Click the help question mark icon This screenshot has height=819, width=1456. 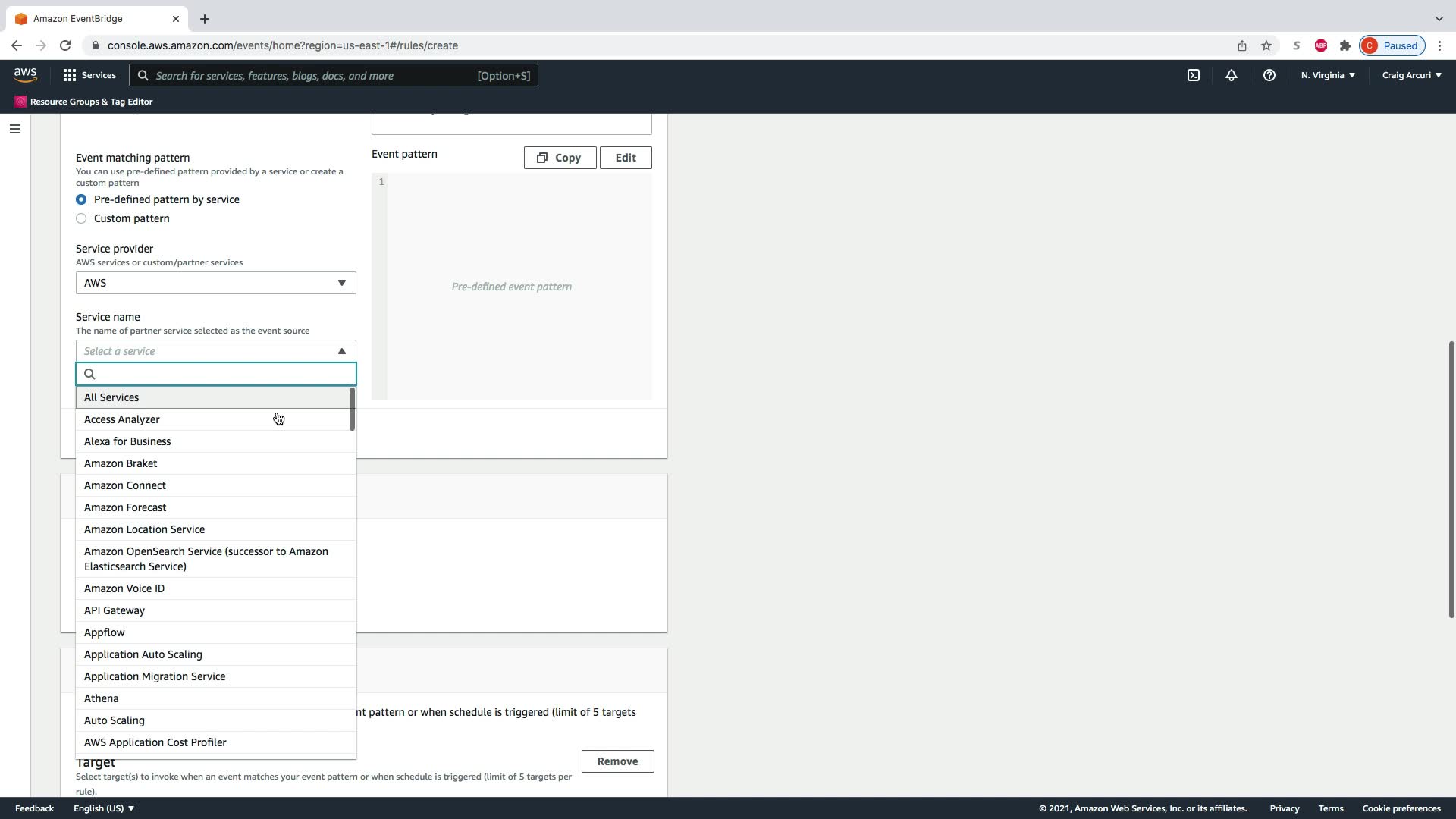tap(1269, 75)
